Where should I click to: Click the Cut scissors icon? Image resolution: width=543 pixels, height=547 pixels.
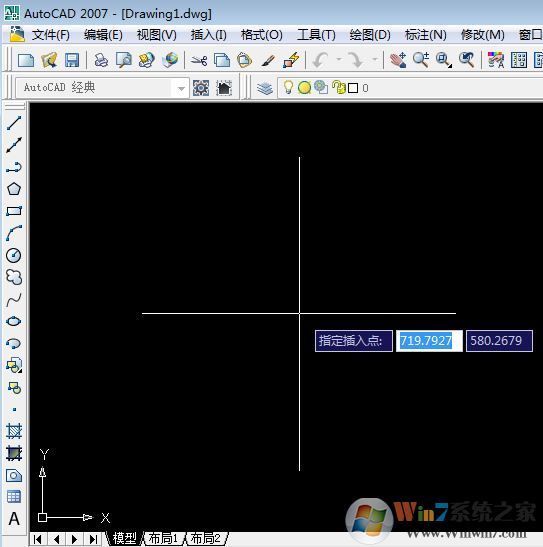coord(199,61)
